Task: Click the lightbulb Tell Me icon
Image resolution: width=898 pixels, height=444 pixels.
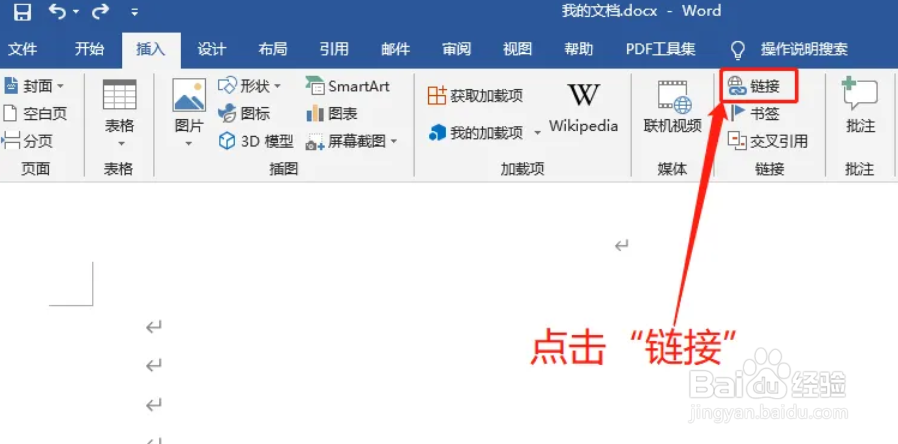Action: click(x=738, y=50)
